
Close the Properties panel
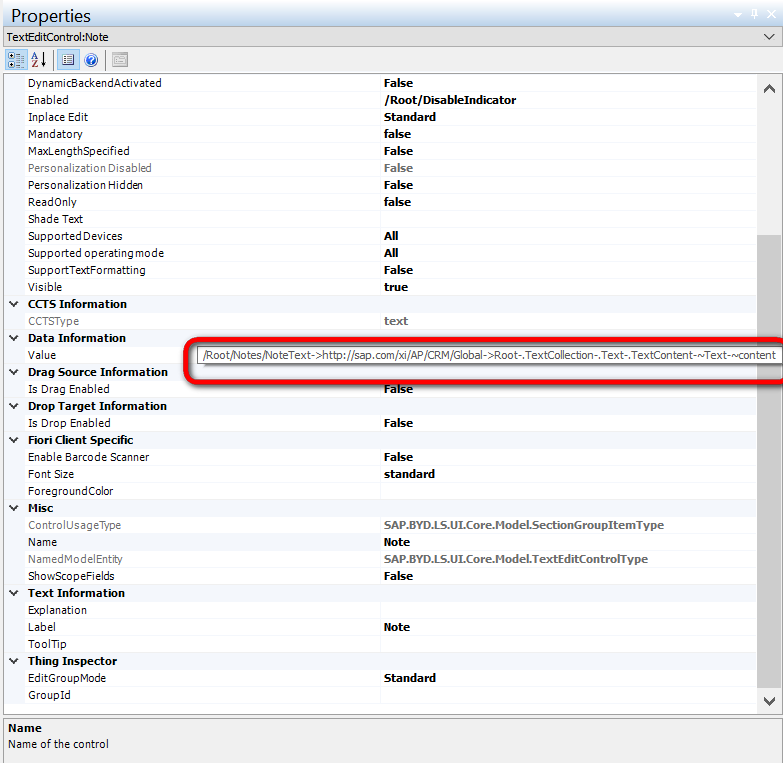point(772,14)
